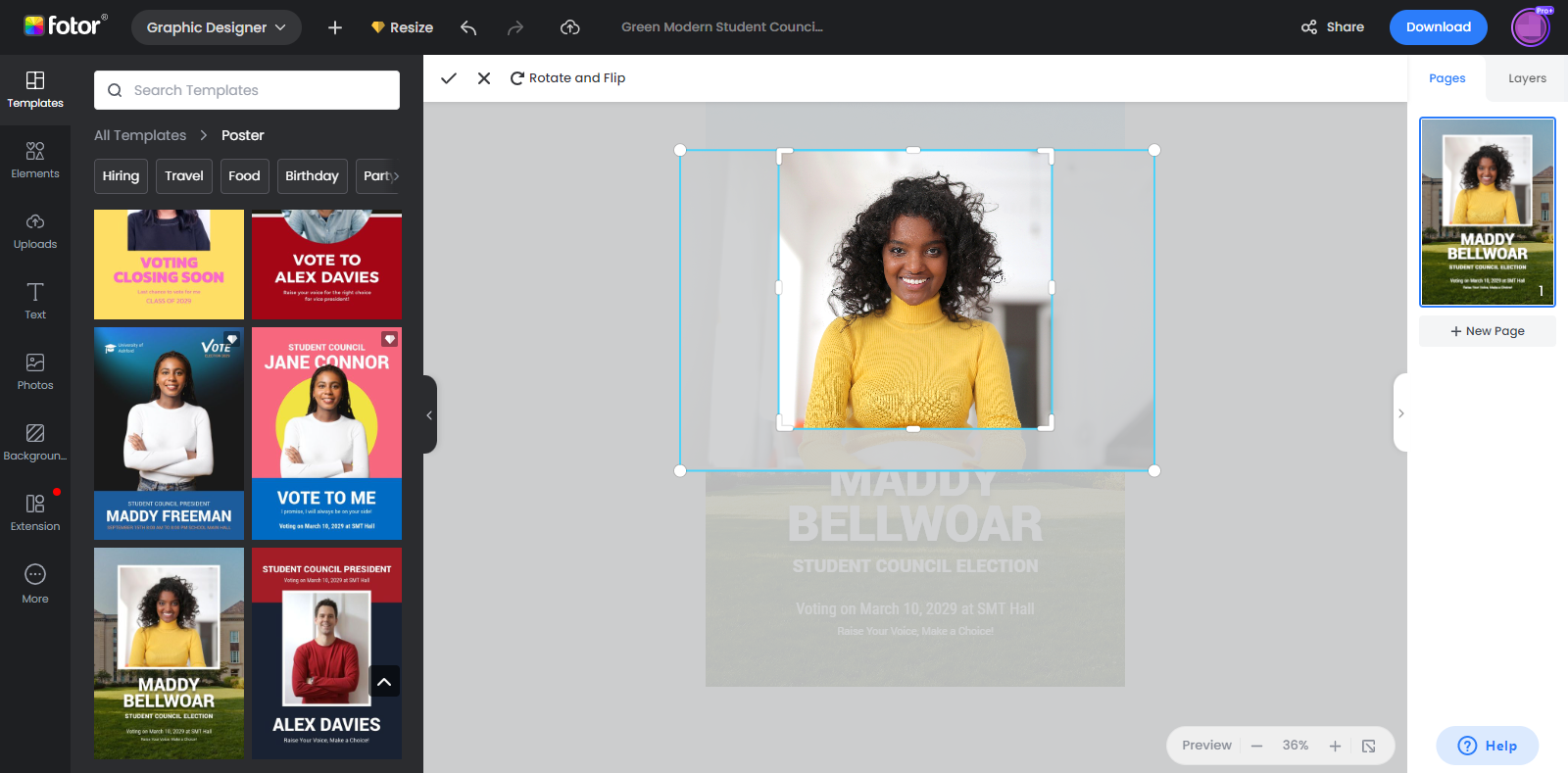This screenshot has height=773, width=1568.
Task: Click the Search Templates field
Action: [247, 90]
